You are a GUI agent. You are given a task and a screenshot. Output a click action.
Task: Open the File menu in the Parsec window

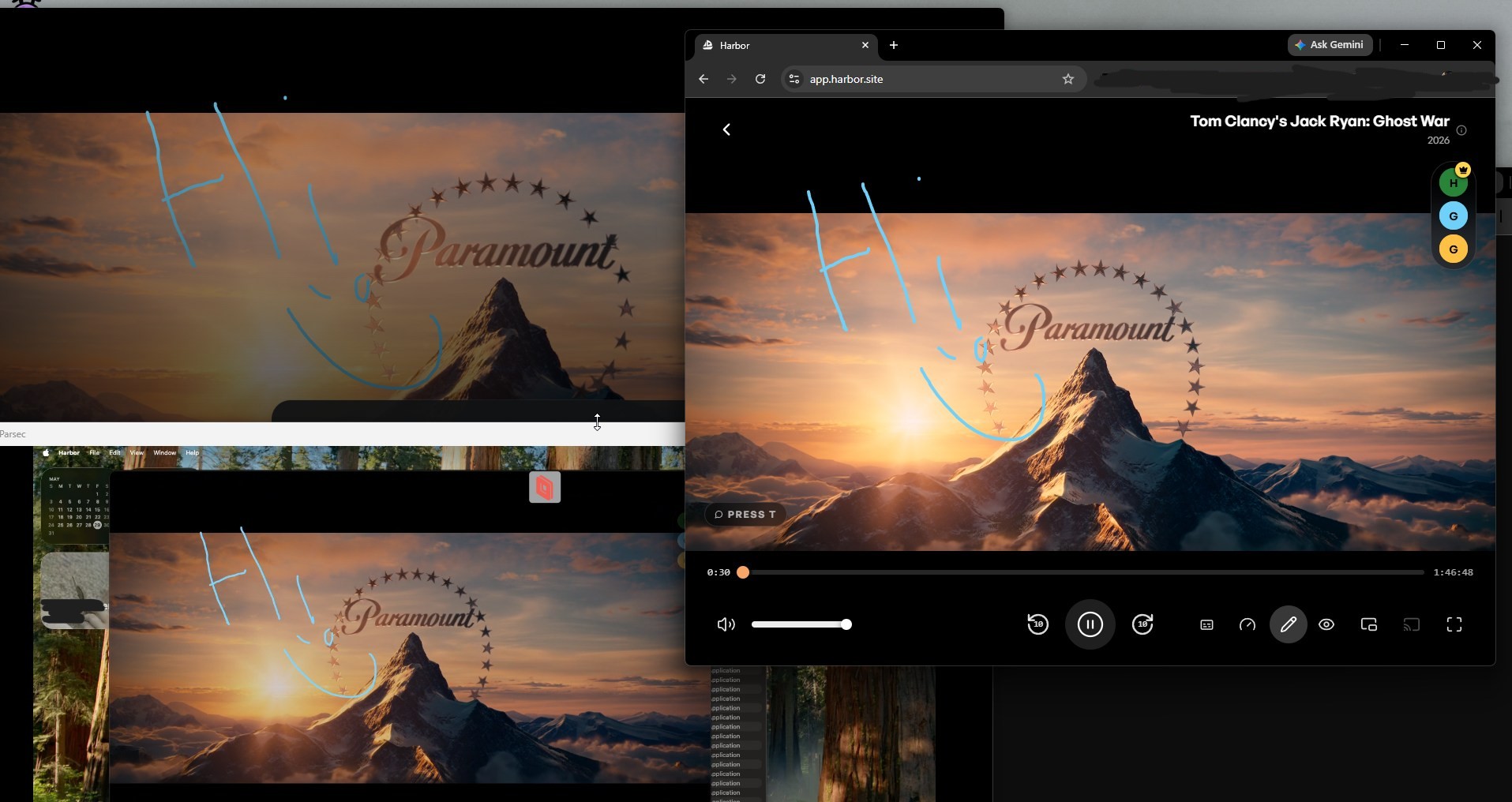tap(94, 453)
